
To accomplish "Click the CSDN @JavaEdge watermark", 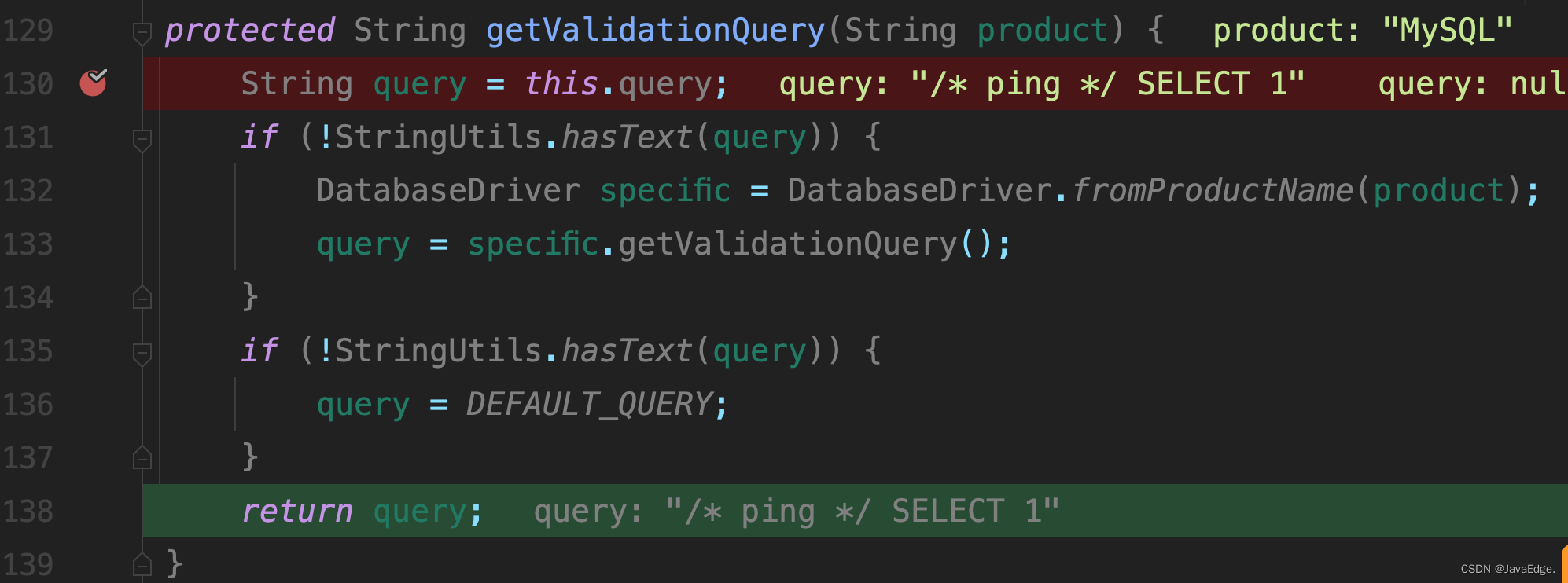I will click(1507, 569).
